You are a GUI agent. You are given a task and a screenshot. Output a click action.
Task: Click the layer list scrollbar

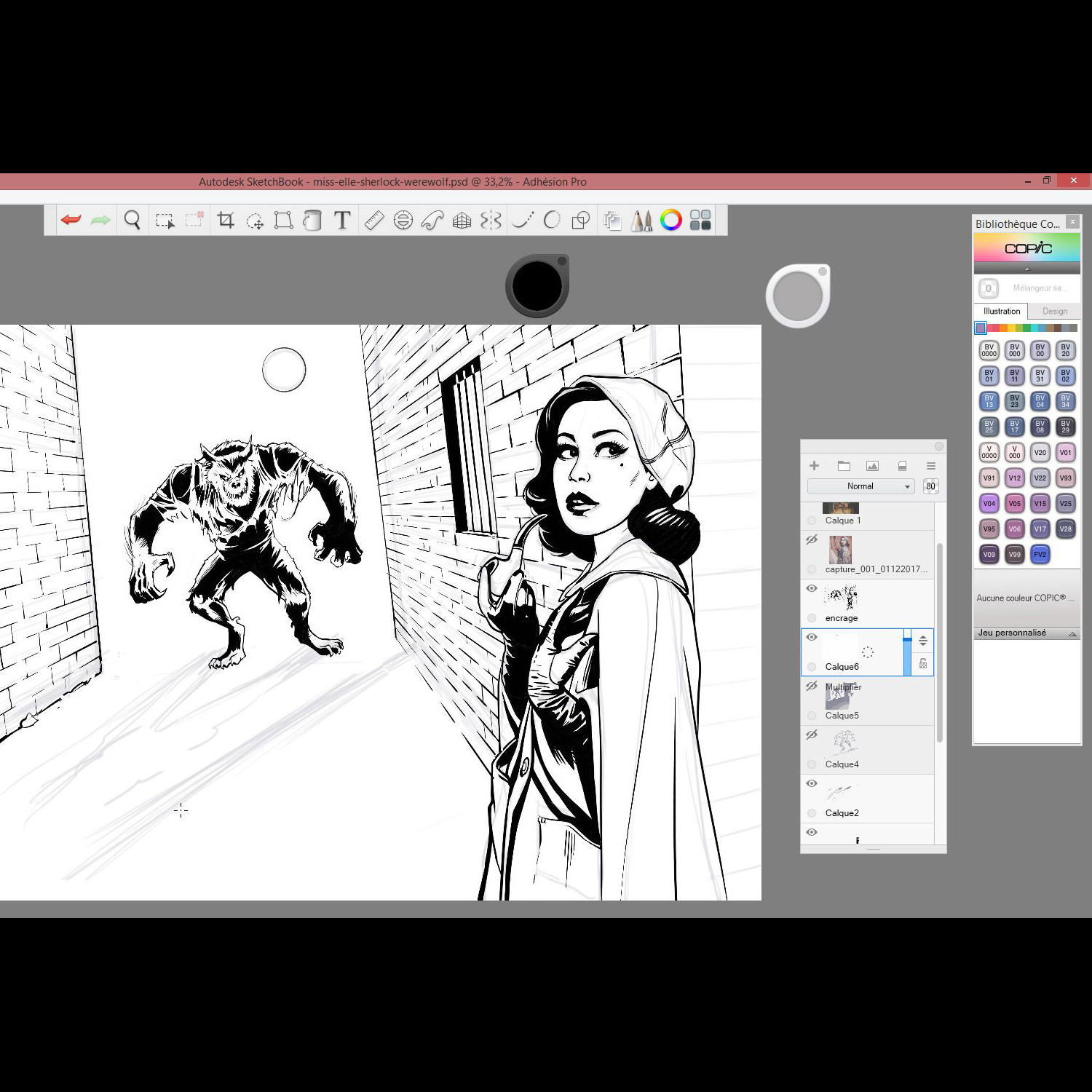(x=940, y=642)
